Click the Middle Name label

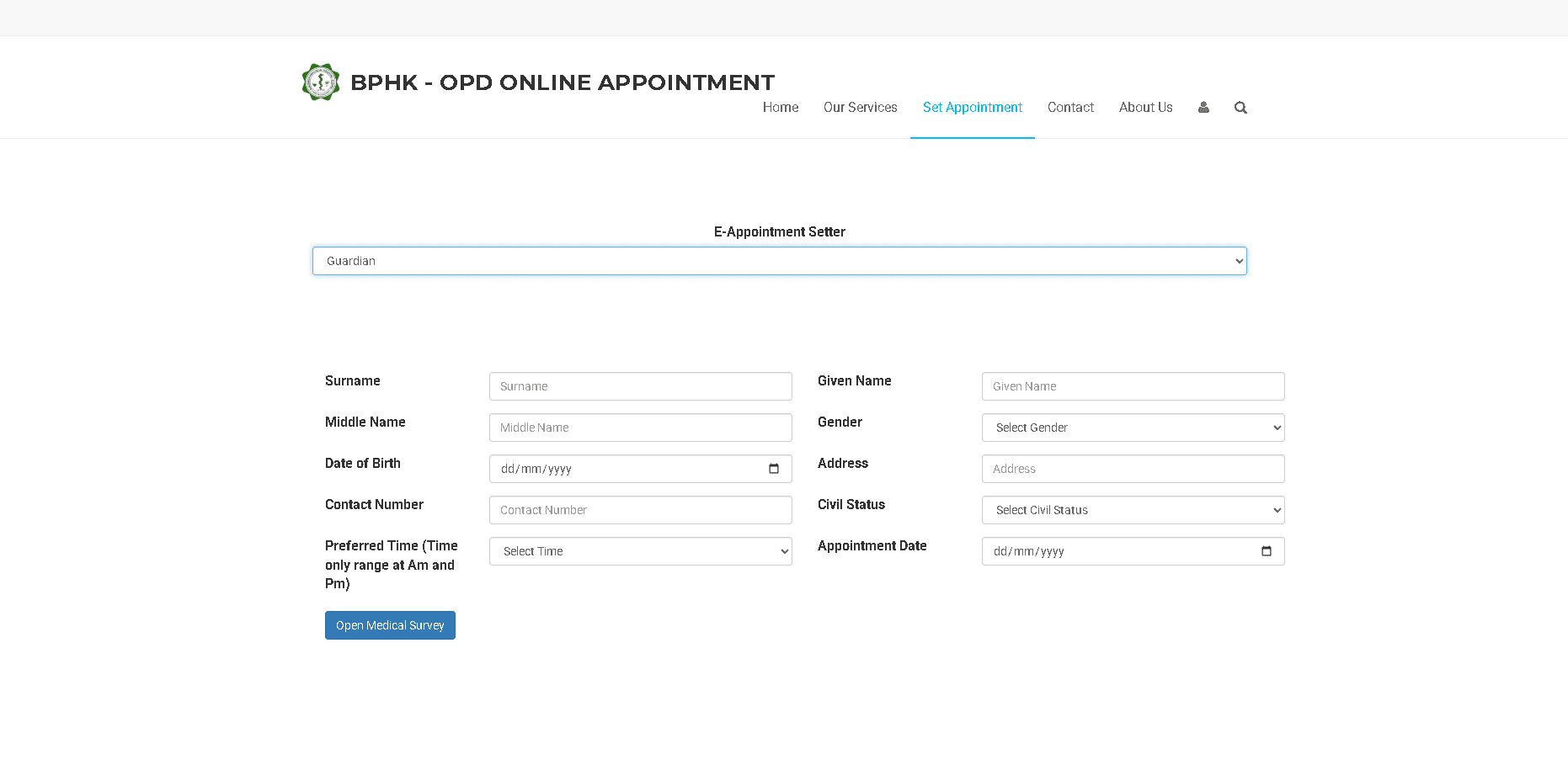[x=365, y=422]
